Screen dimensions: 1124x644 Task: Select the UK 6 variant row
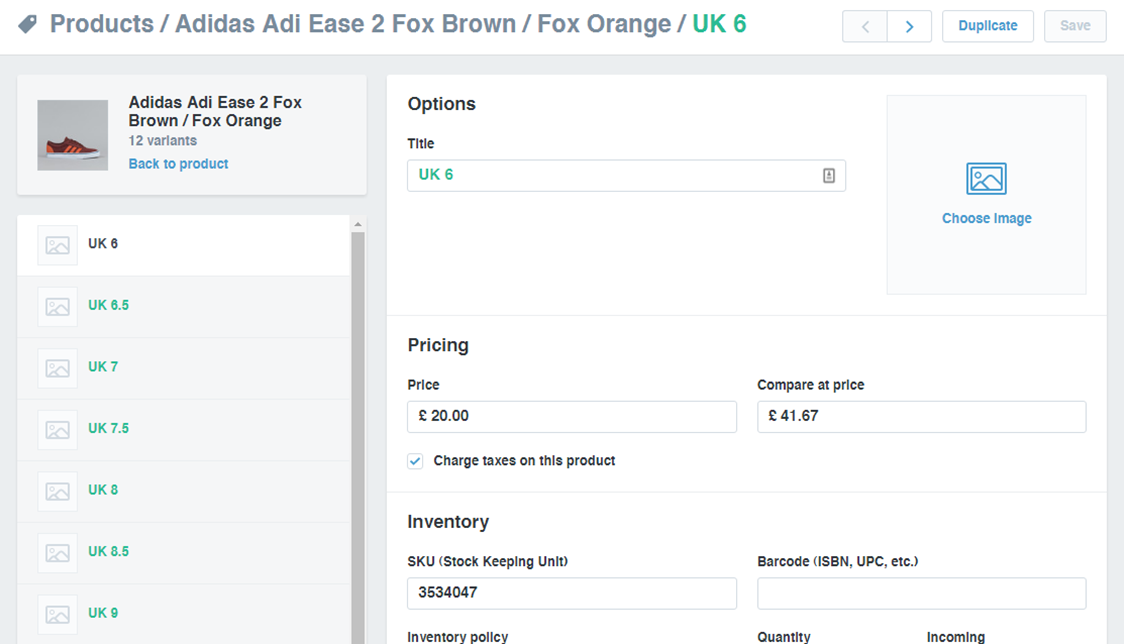click(x=184, y=245)
